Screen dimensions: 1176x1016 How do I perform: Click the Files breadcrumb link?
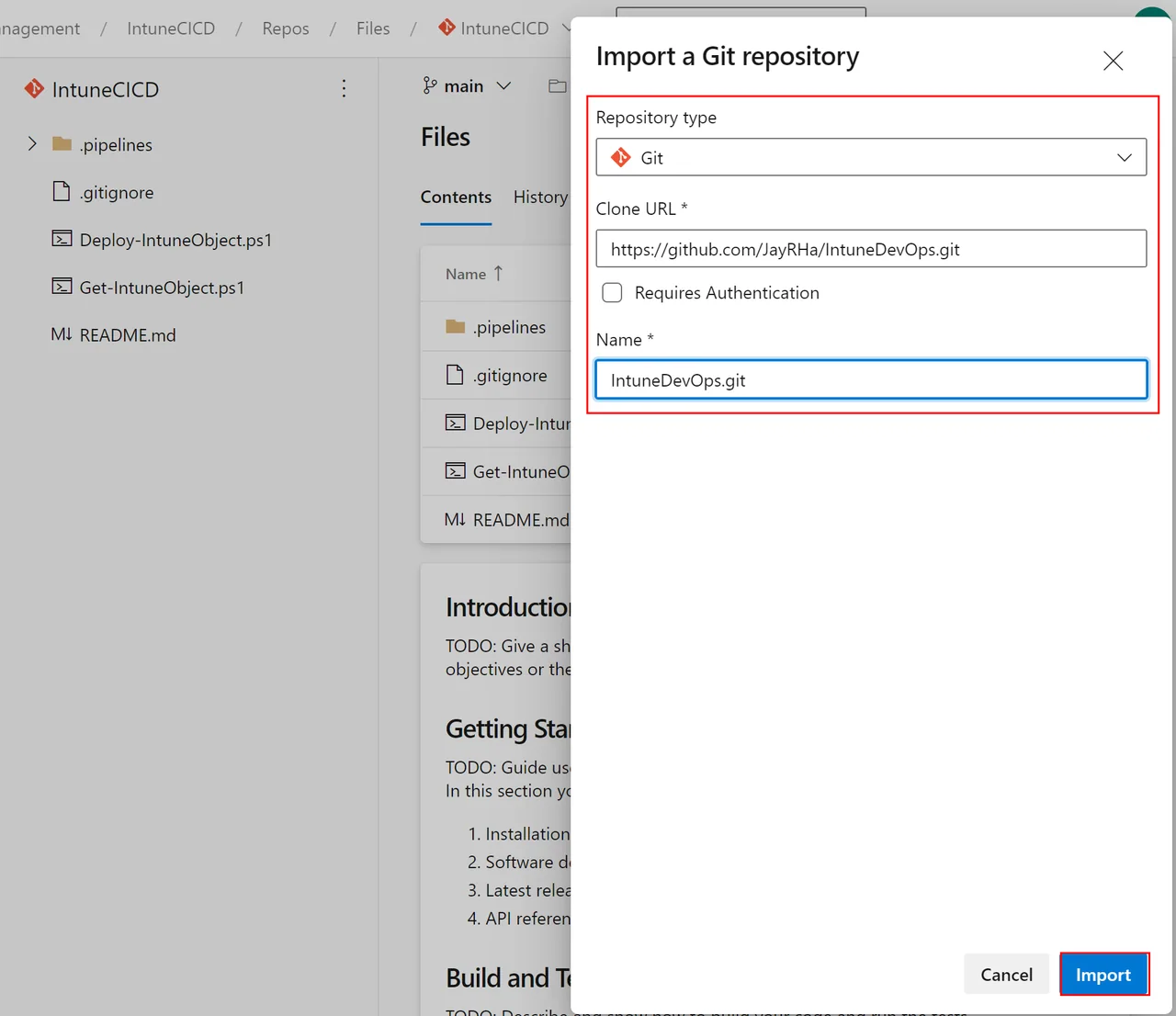pos(373,28)
